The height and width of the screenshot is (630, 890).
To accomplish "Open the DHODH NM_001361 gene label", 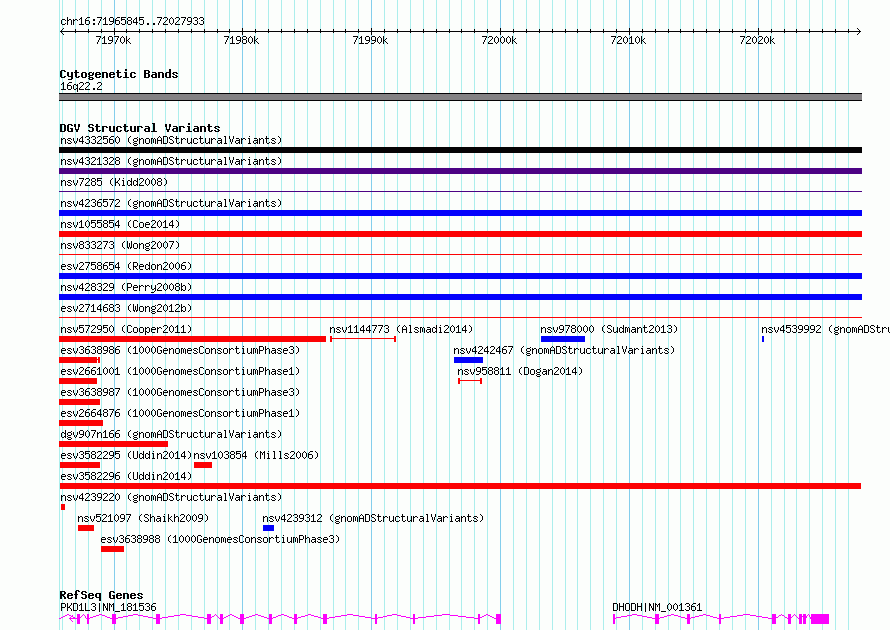I will click(x=657, y=607).
